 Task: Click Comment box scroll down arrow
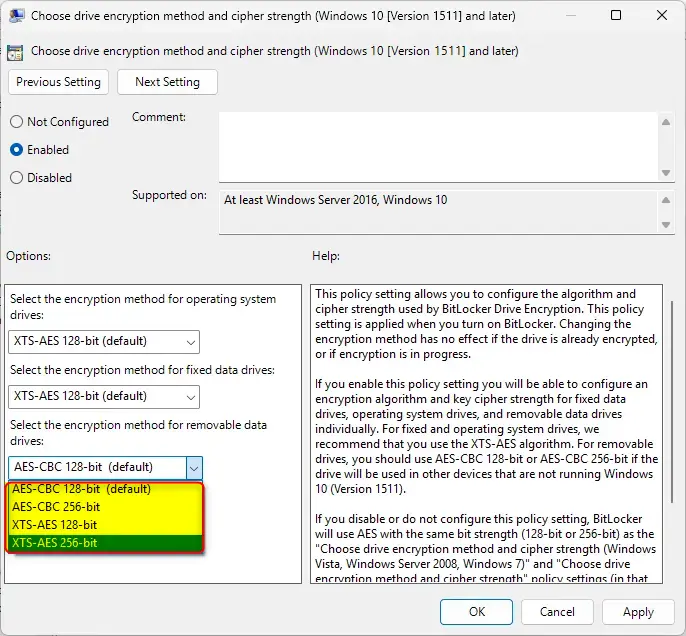pos(666,173)
